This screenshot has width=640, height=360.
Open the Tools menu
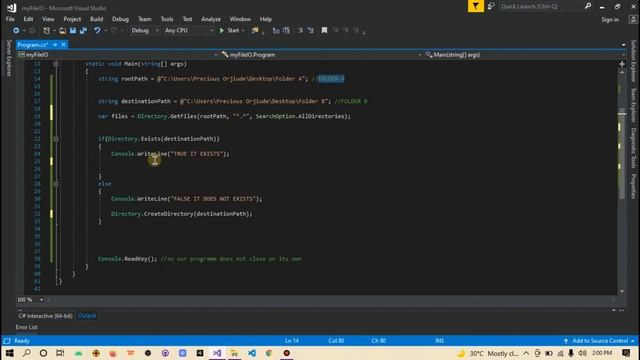(x=167, y=19)
